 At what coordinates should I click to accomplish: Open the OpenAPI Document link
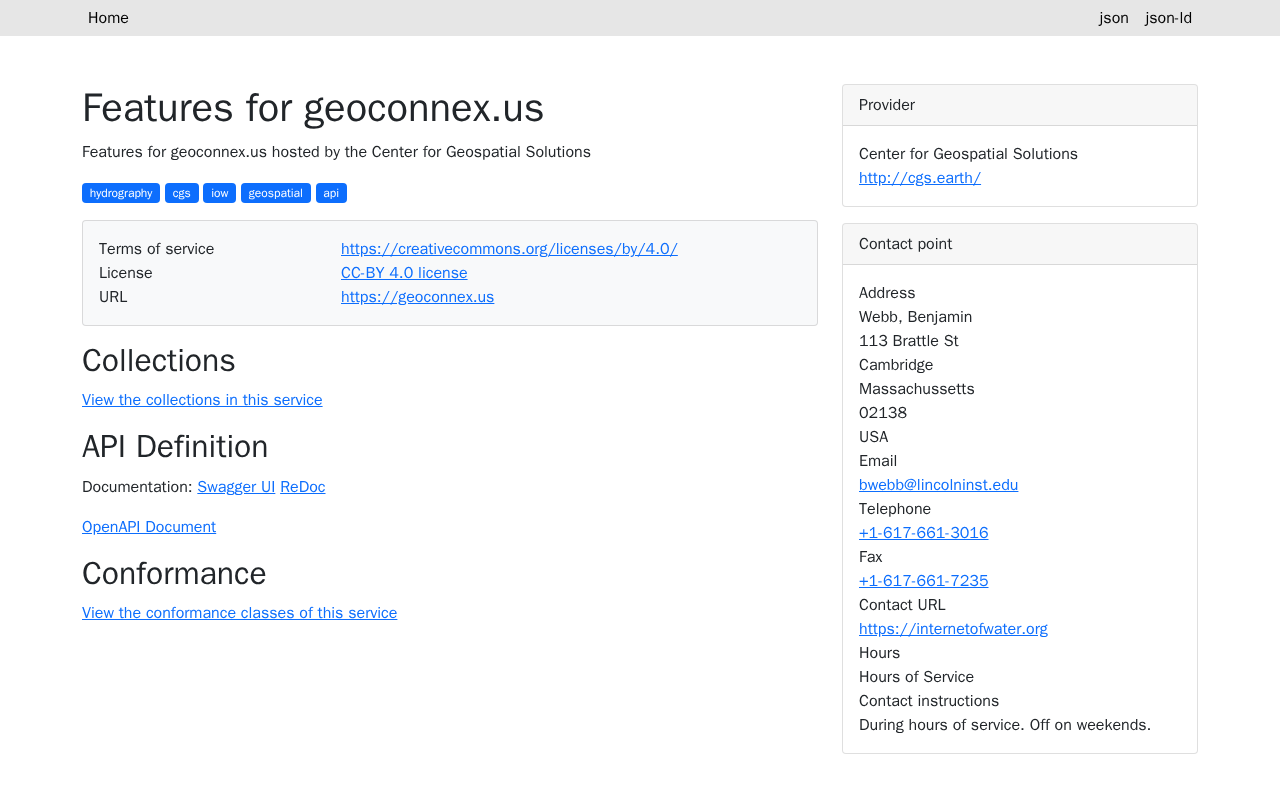click(149, 527)
